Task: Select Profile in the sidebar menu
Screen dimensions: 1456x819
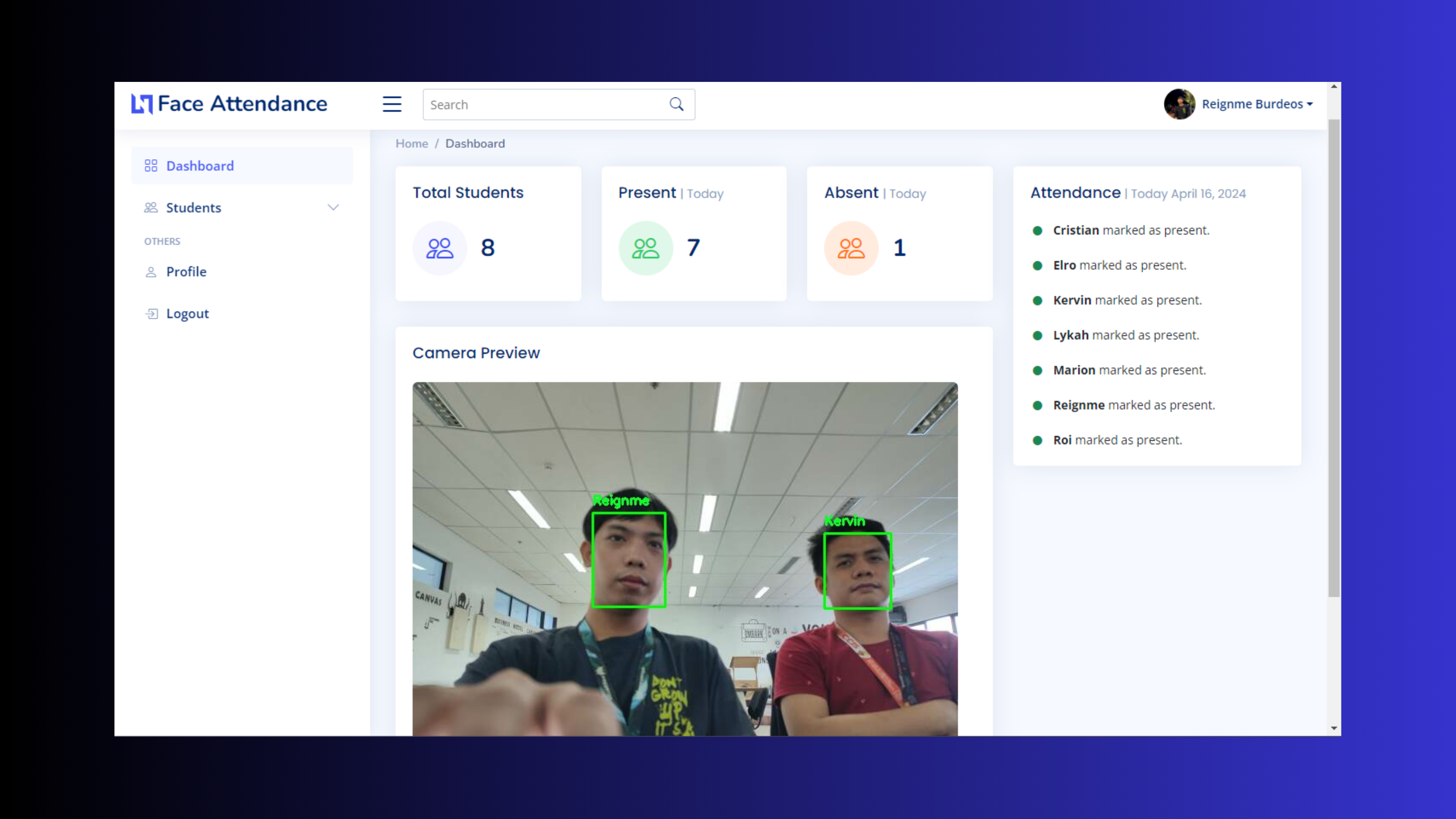Action: pyautogui.click(x=186, y=272)
